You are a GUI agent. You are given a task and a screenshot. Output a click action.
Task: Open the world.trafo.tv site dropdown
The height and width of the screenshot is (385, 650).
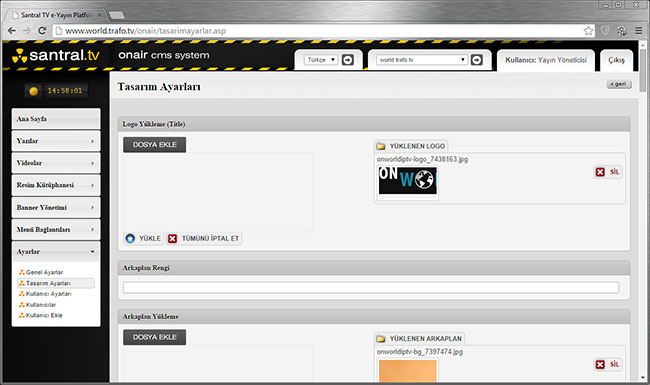click(422, 60)
